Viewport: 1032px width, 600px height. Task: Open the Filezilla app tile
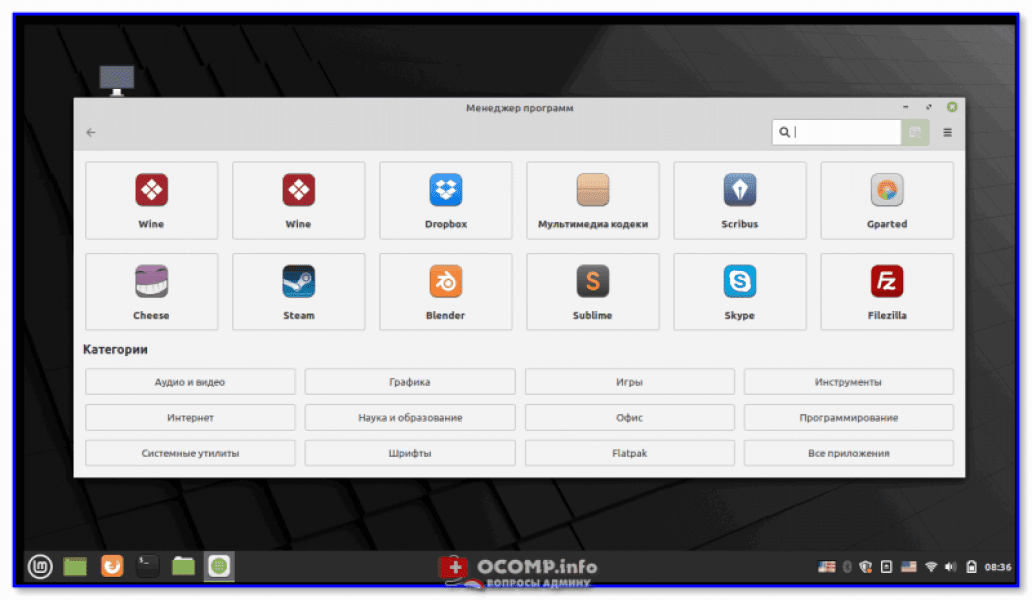point(887,291)
